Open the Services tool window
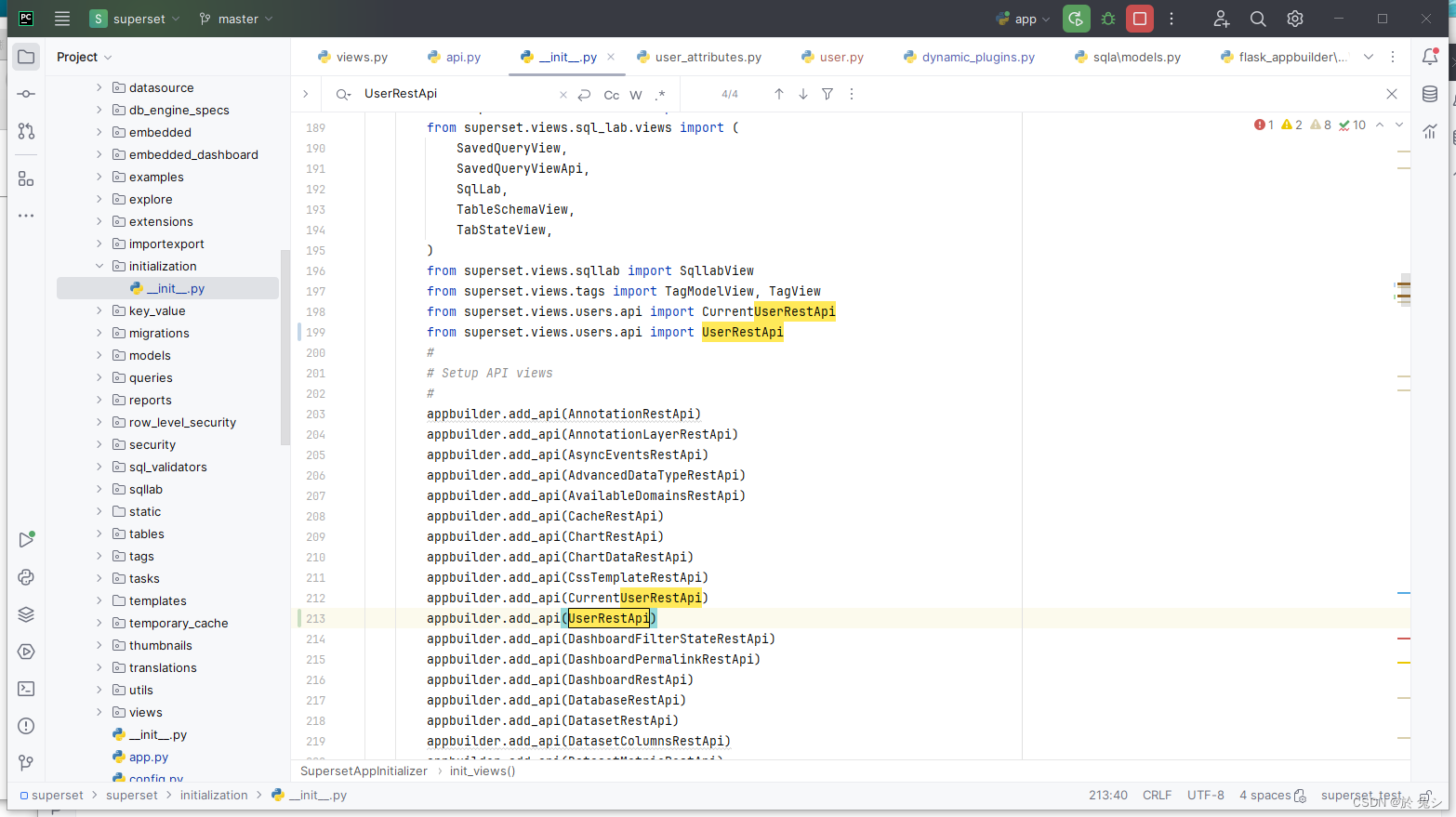The image size is (1456, 817). click(x=26, y=652)
